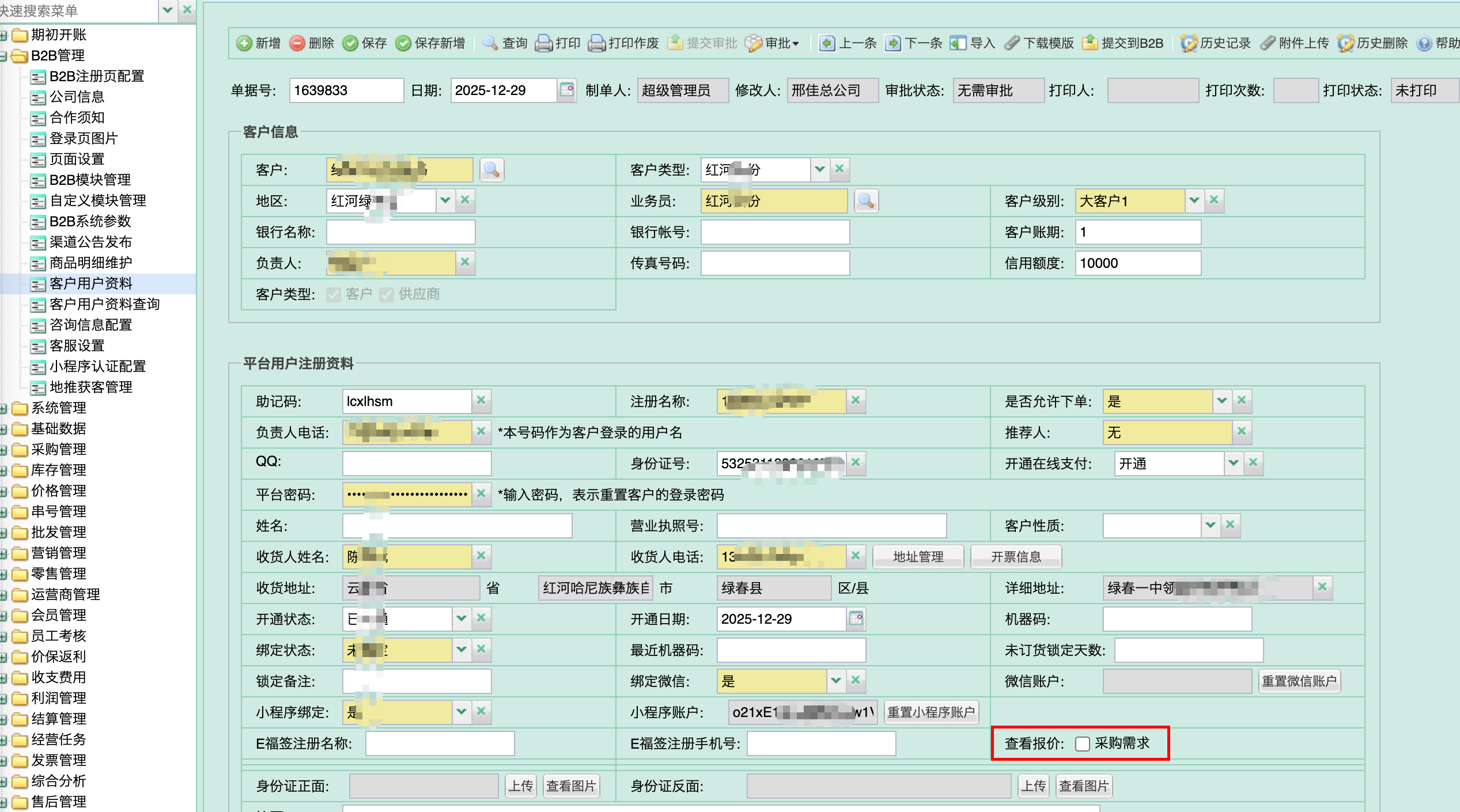Click the 历史记录 history toolbar icon
This screenshot has width=1460, height=812.
[x=1188, y=43]
